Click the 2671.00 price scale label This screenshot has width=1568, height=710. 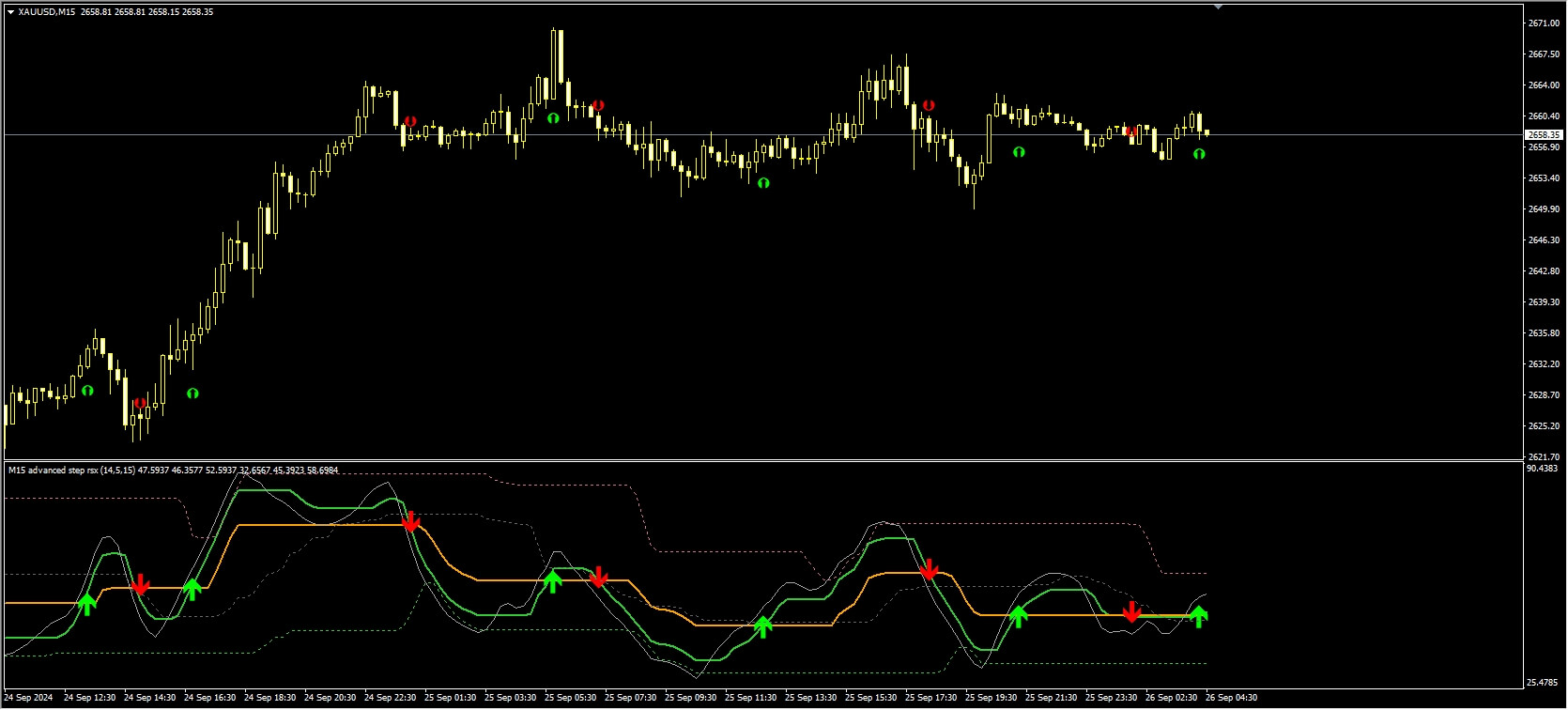(x=1544, y=23)
